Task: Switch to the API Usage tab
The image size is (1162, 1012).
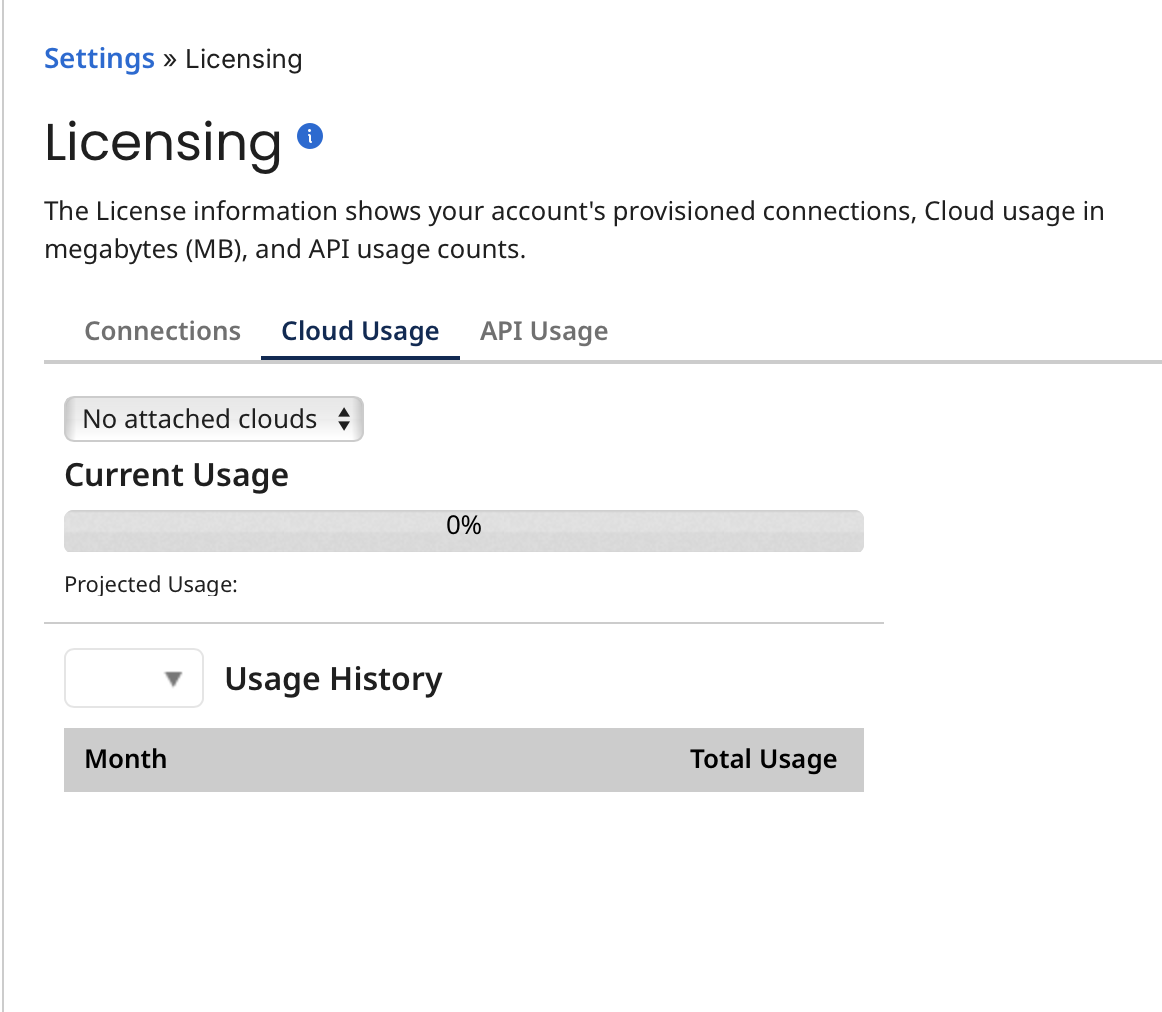Action: (x=544, y=330)
